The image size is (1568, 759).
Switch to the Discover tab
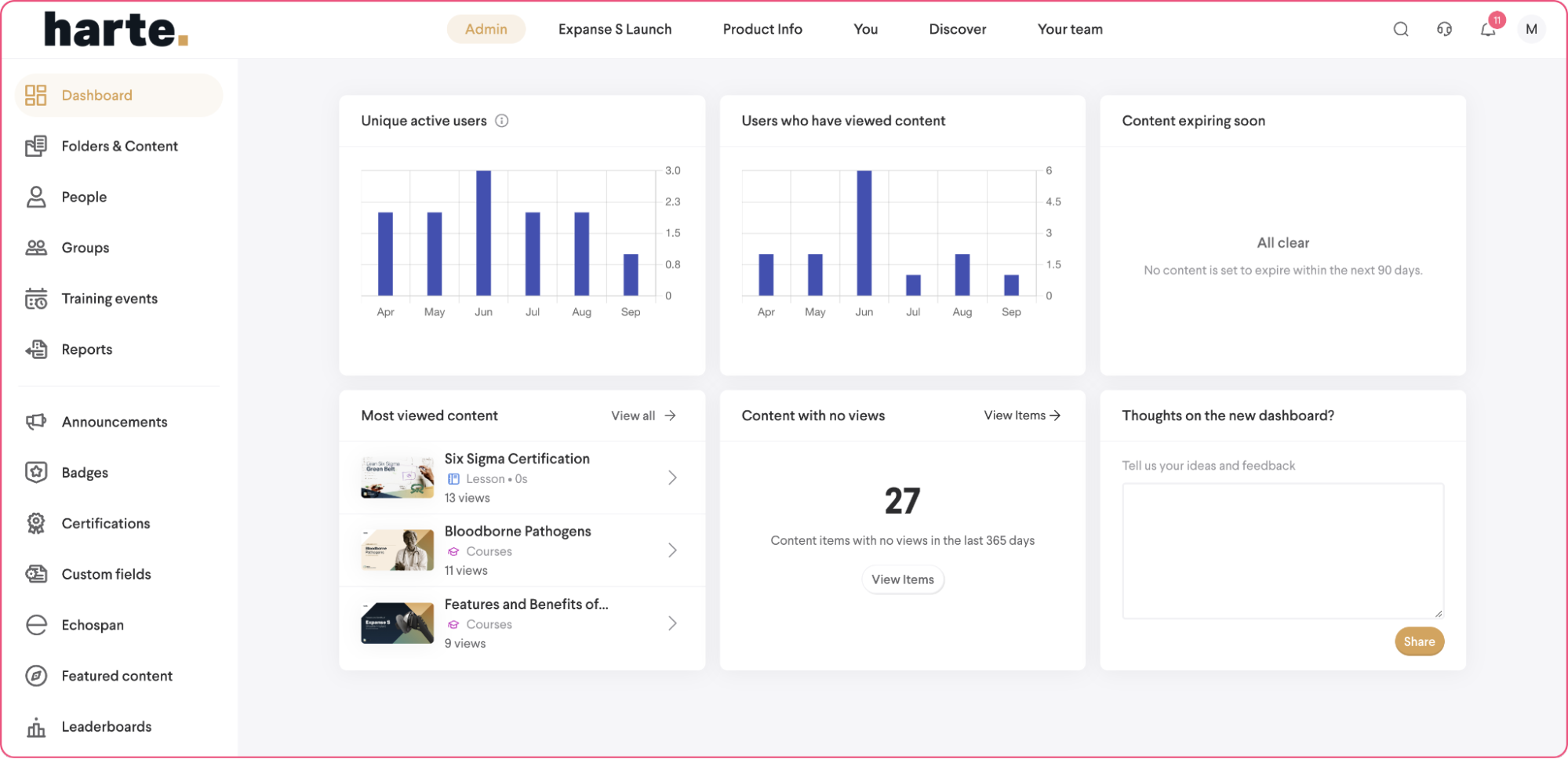point(957,30)
